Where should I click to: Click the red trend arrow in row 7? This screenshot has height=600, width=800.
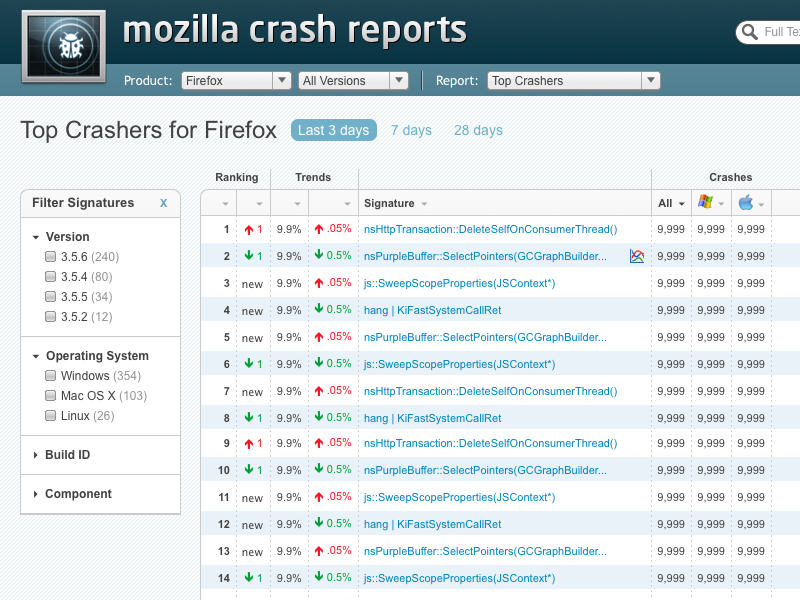[319, 391]
